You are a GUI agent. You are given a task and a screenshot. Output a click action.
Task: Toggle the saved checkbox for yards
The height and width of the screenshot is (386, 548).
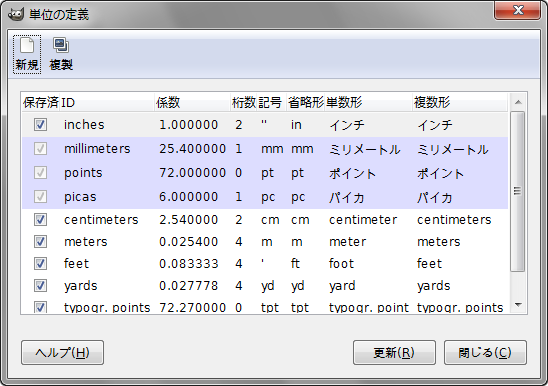tap(40, 286)
